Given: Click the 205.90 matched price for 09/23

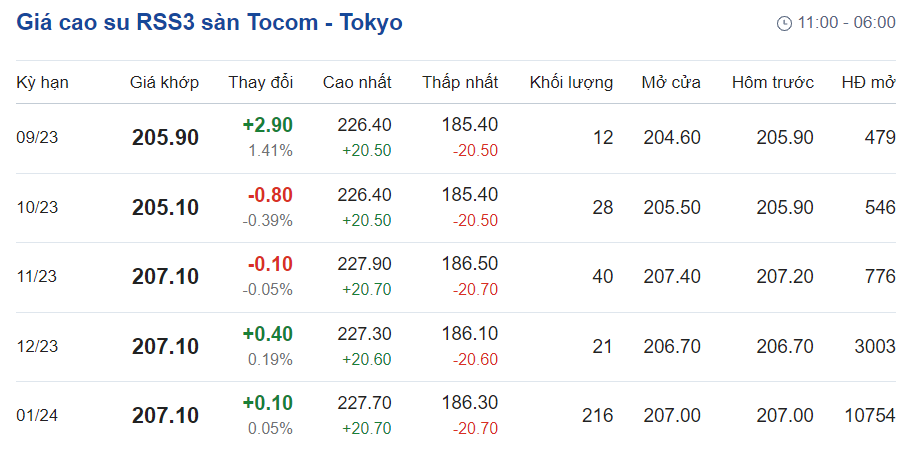Looking at the screenshot, I should click(165, 138).
